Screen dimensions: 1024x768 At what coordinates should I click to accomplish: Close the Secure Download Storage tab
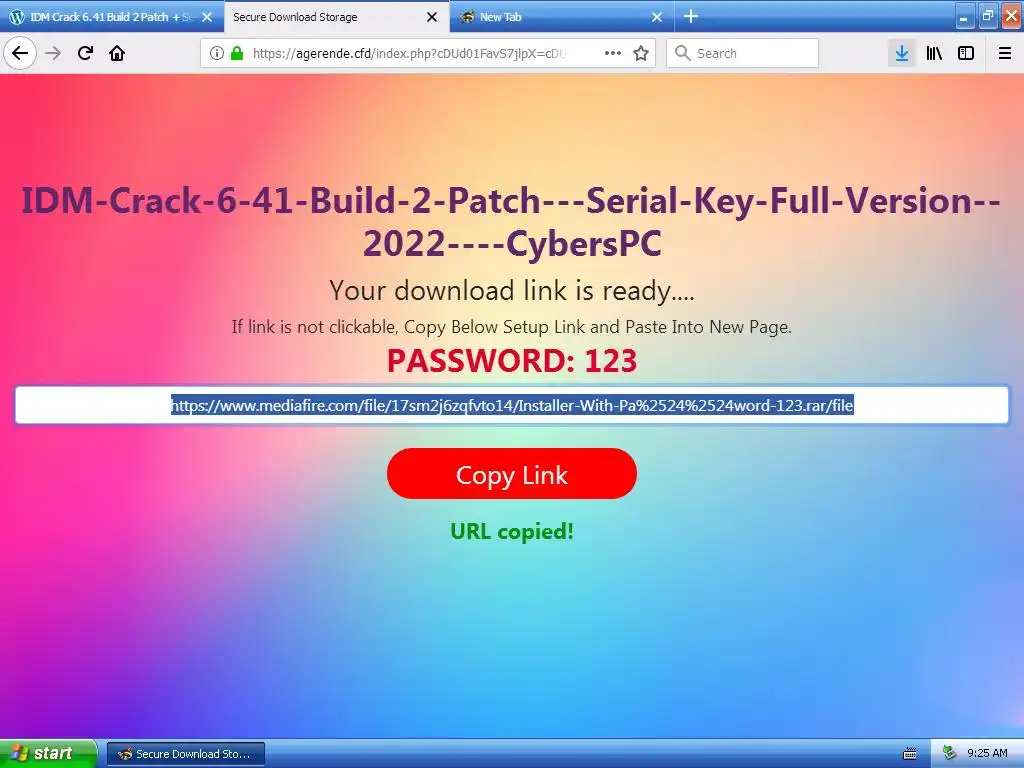pos(432,18)
